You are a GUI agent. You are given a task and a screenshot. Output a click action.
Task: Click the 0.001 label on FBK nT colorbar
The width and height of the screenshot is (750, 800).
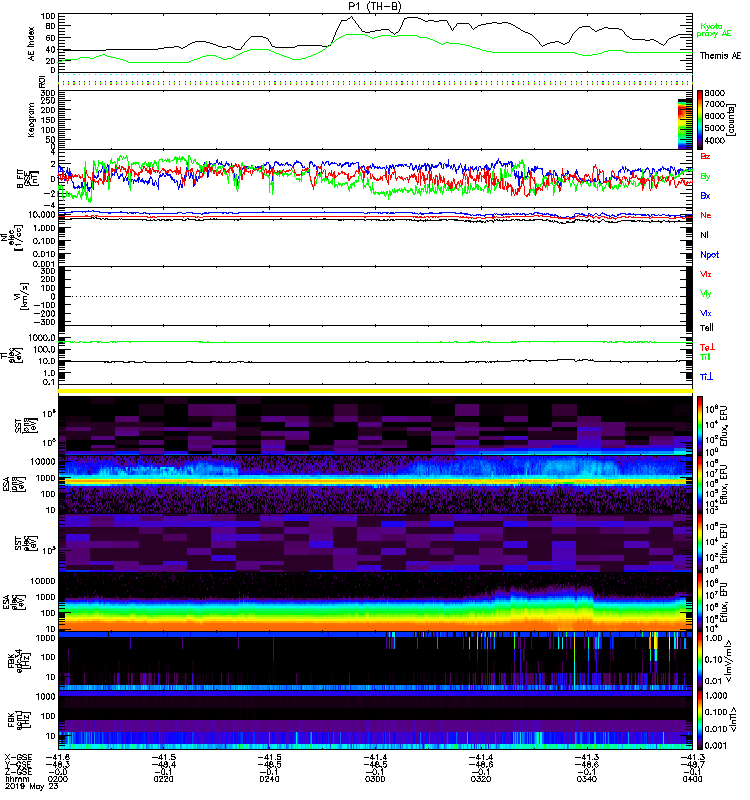(x=716, y=745)
